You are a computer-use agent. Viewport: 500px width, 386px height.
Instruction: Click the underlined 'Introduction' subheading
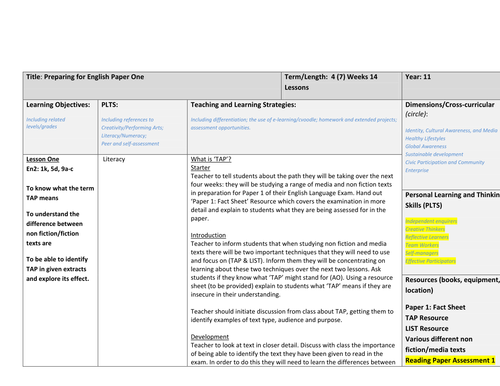tap(208, 235)
